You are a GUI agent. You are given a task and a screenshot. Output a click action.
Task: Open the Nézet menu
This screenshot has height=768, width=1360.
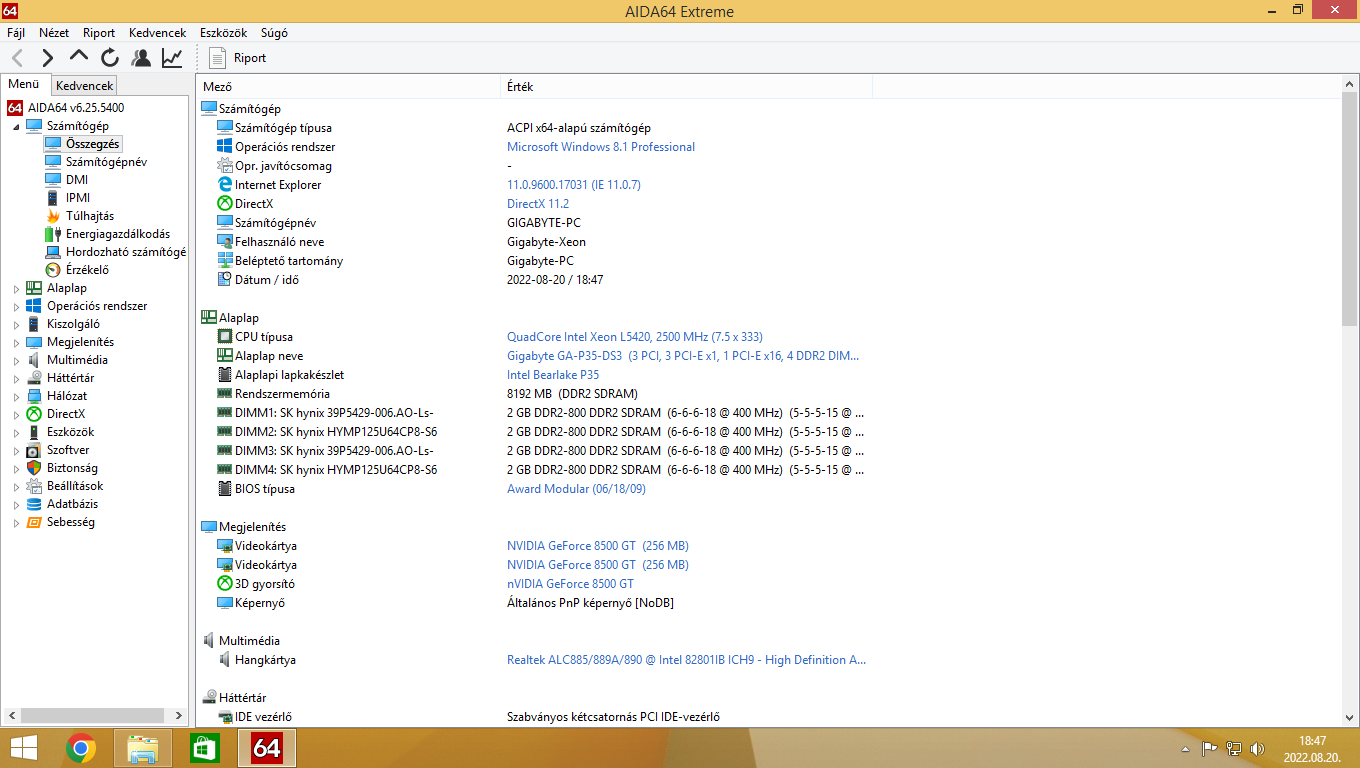tap(54, 33)
